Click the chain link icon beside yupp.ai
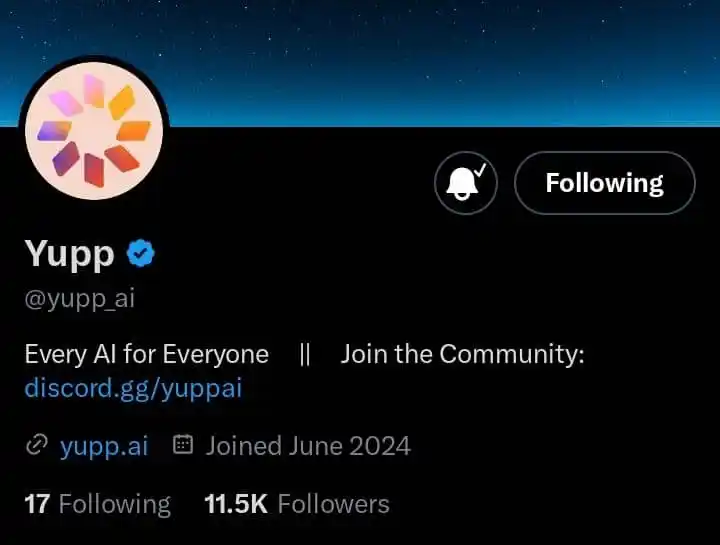Image resolution: width=720 pixels, height=545 pixels. [x=36, y=445]
